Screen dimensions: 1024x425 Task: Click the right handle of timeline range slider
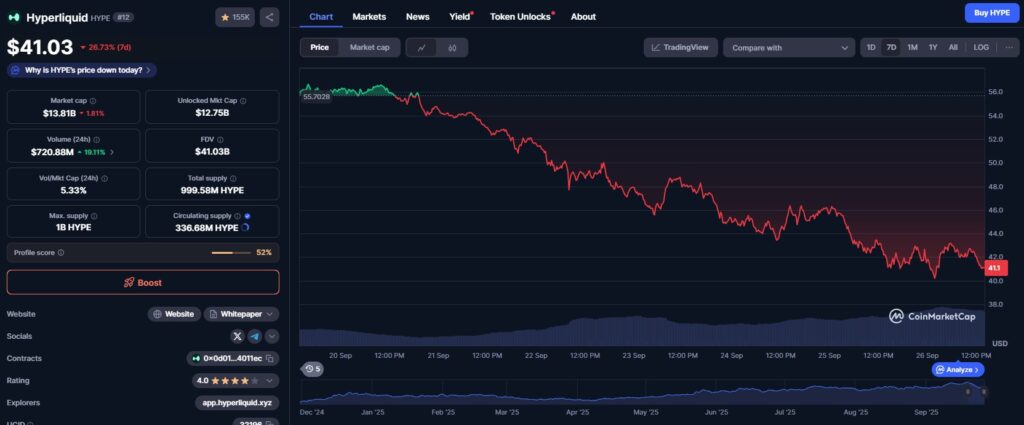[x=984, y=394]
